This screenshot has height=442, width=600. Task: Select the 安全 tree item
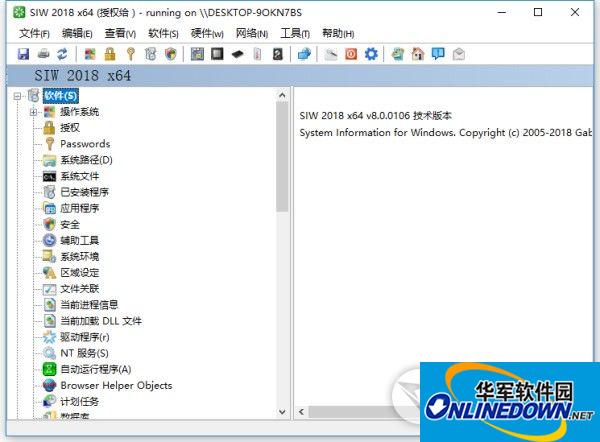coord(70,224)
